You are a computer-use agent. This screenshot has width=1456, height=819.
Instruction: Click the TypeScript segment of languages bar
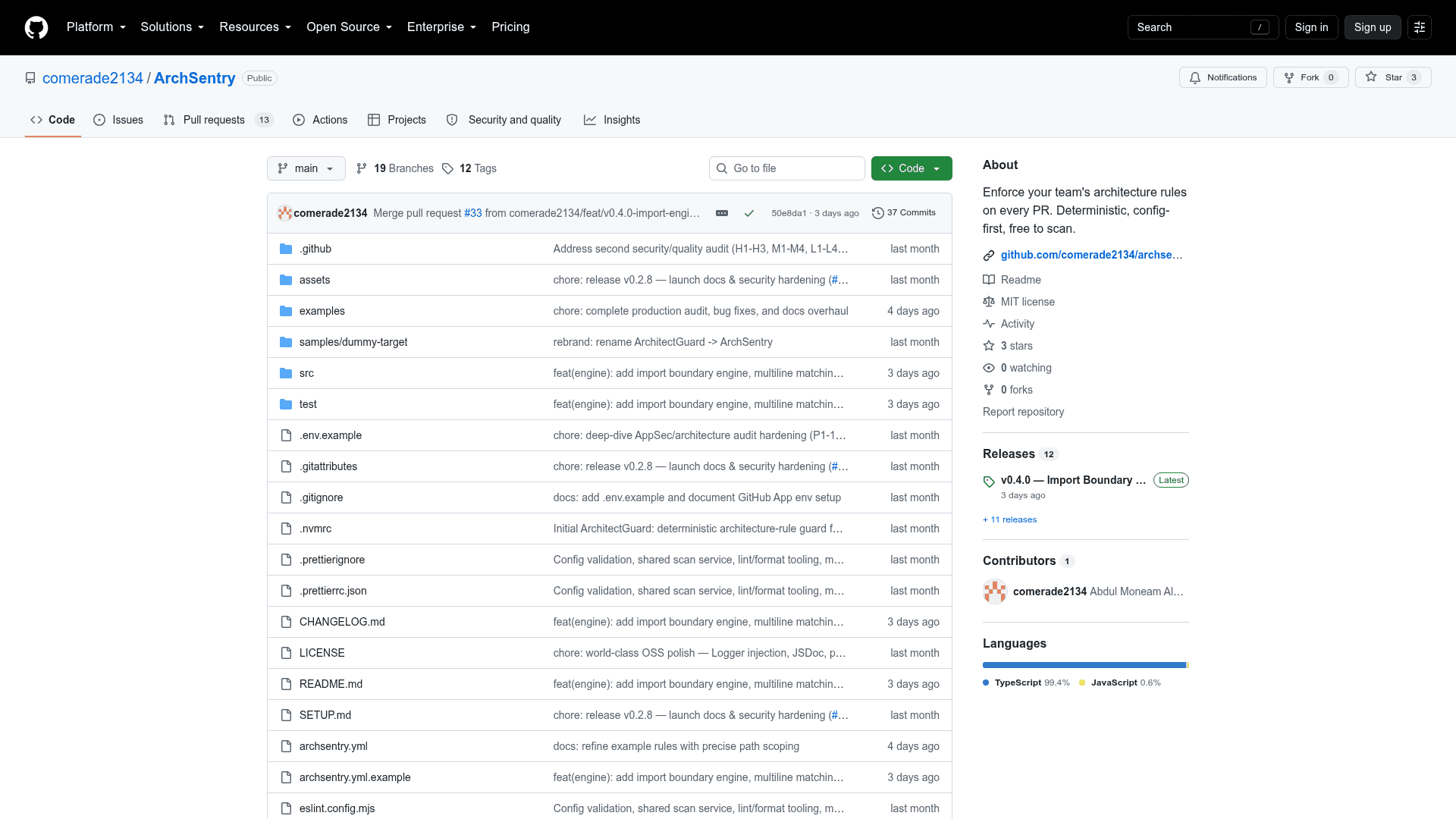point(1084,665)
